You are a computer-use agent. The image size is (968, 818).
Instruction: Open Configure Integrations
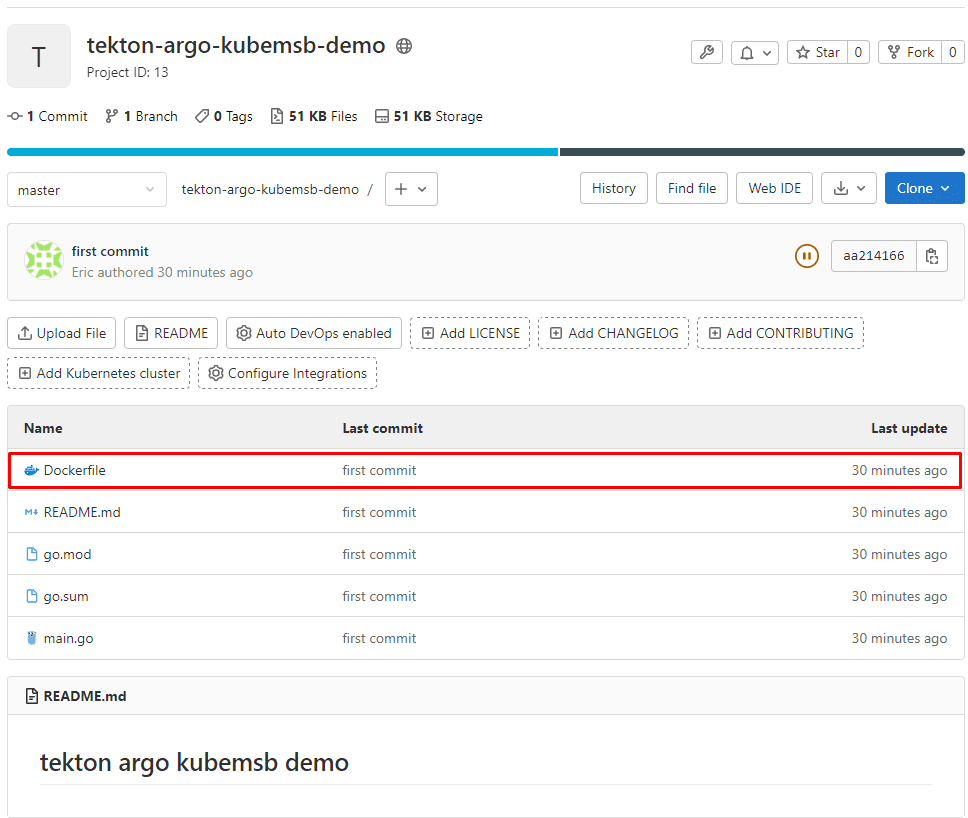click(288, 374)
